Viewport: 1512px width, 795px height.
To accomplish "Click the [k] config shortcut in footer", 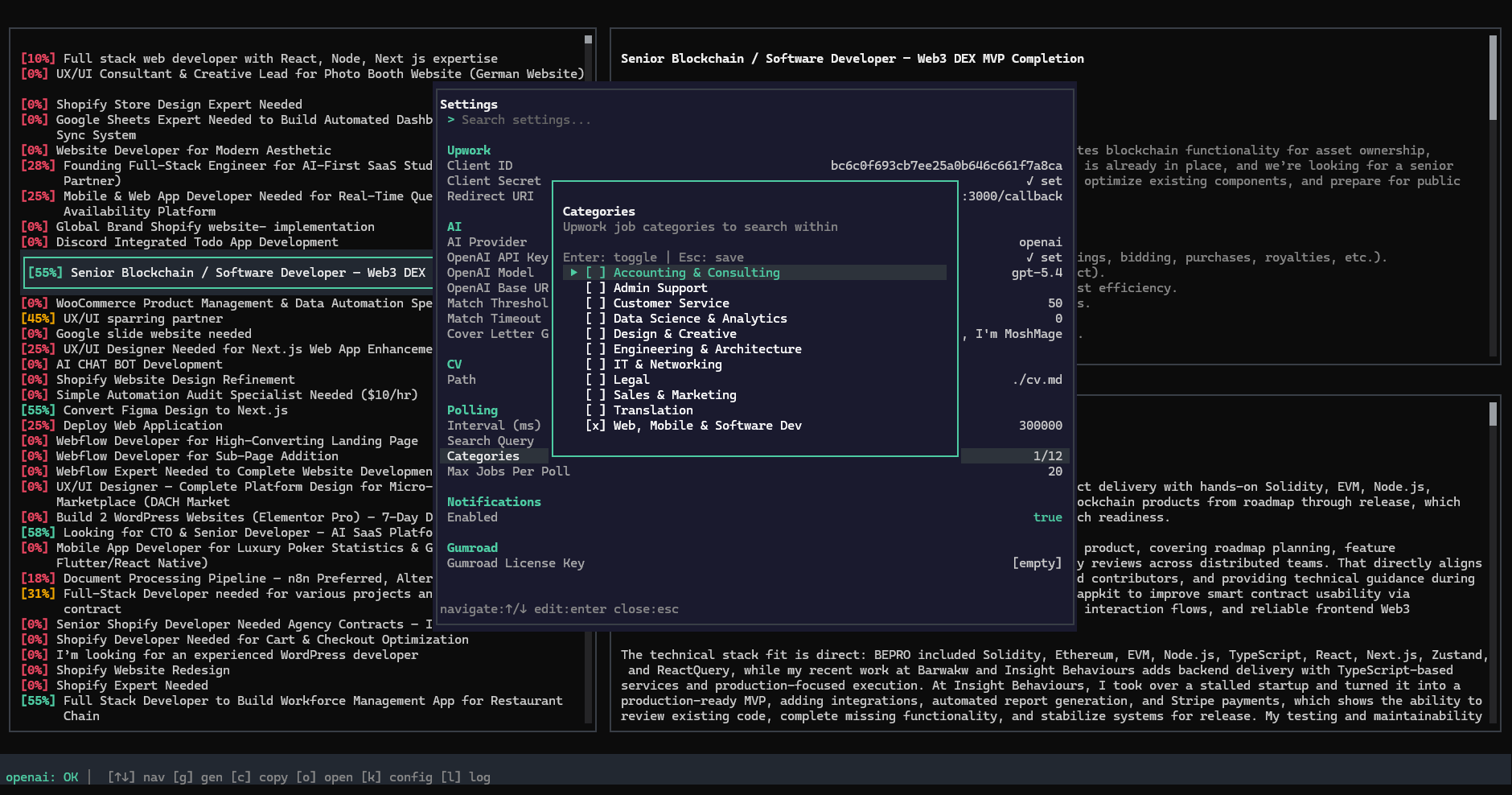I will tap(396, 777).
